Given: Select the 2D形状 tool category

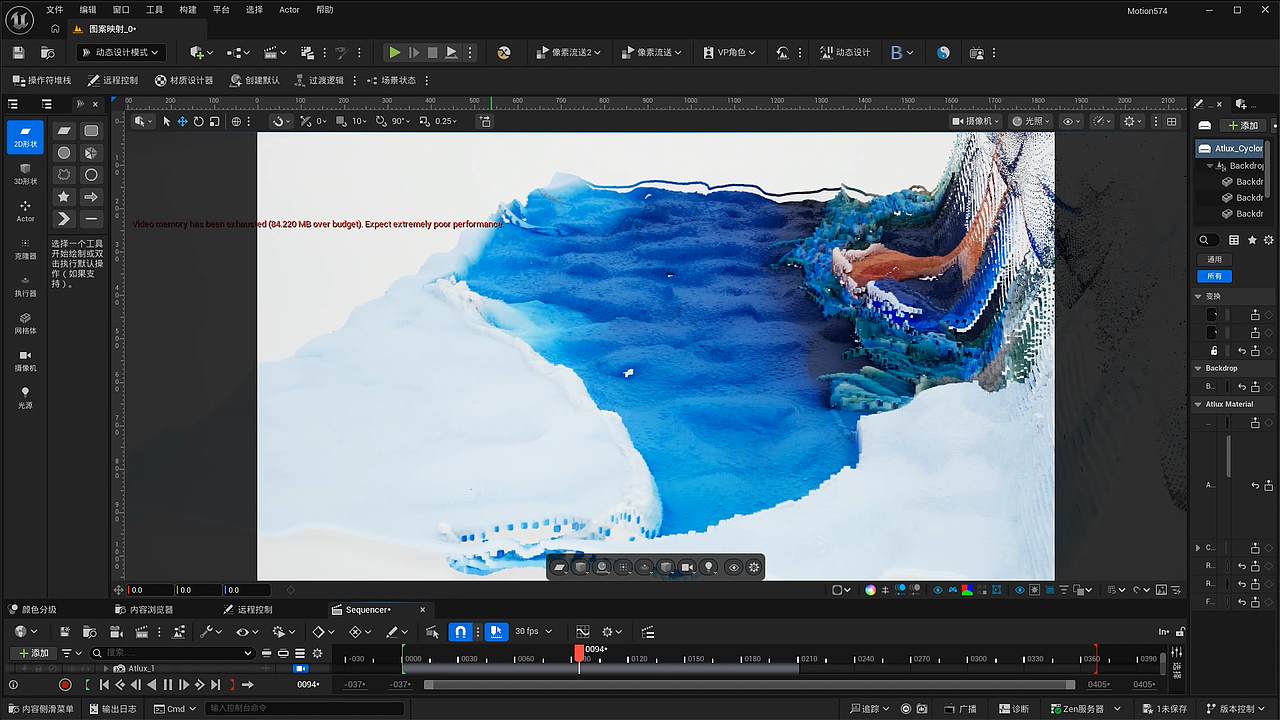Looking at the screenshot, I should point(25,136).
